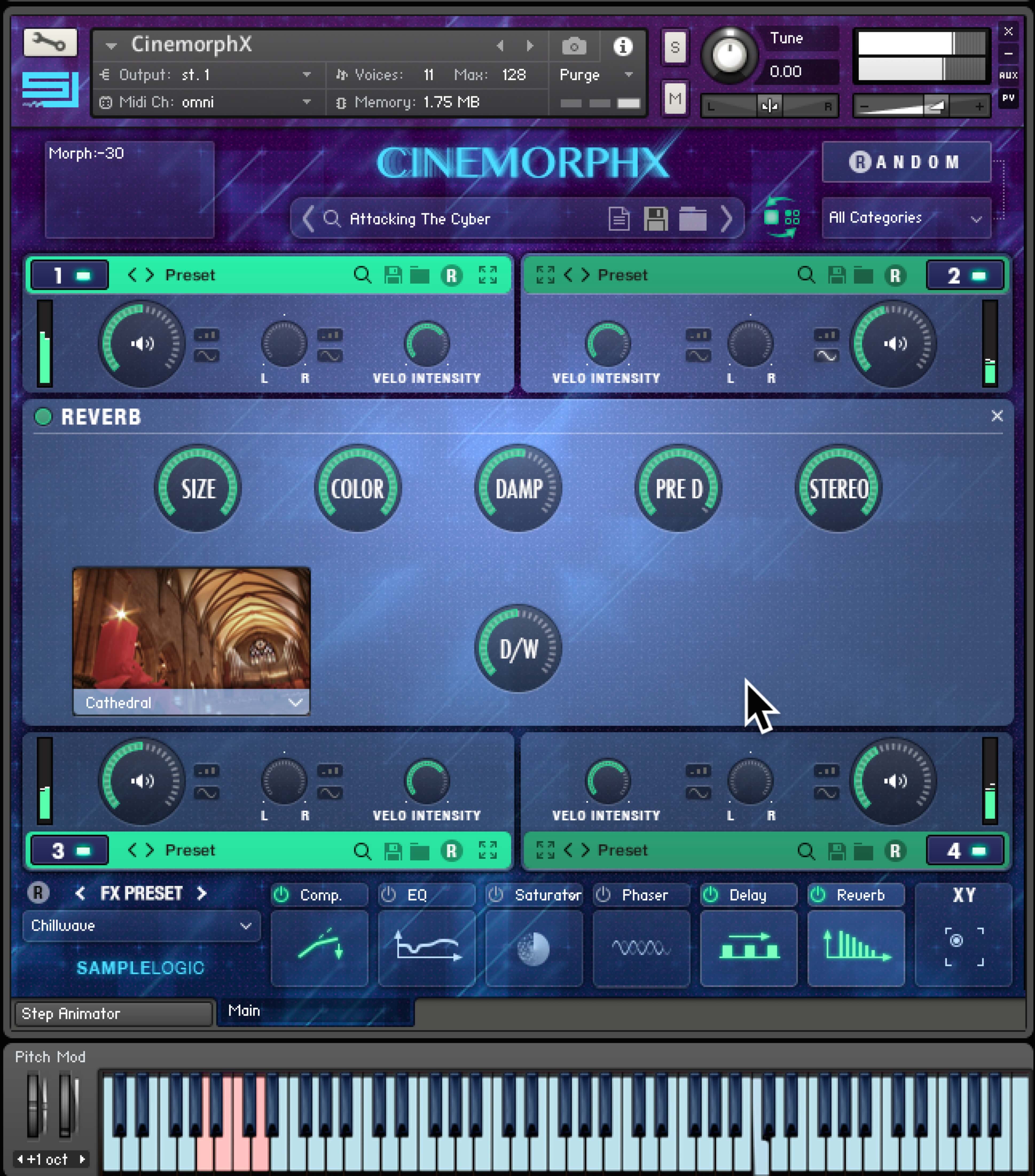Image resolution: width=1035 pixels, height=1176 pixels.
Task: Open main preset folder icon
Action: 693,219
